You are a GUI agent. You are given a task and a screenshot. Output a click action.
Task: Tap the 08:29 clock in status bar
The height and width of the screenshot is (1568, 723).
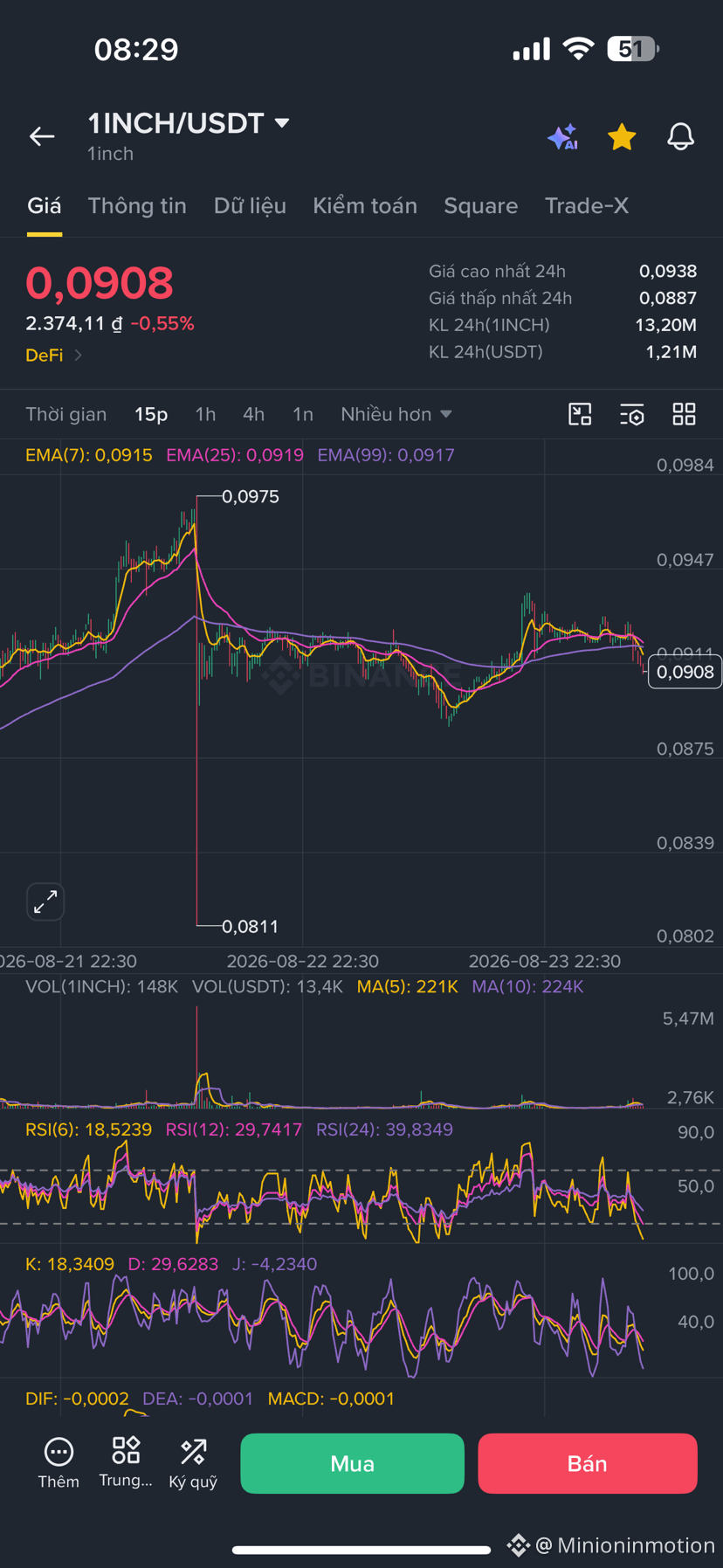pos(136,49)
